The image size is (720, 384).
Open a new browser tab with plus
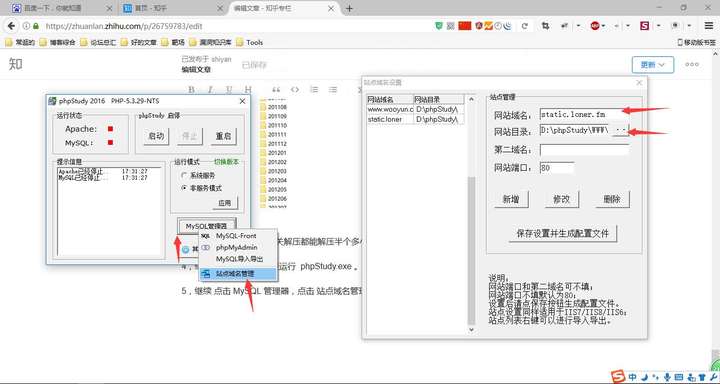(349, 8)
